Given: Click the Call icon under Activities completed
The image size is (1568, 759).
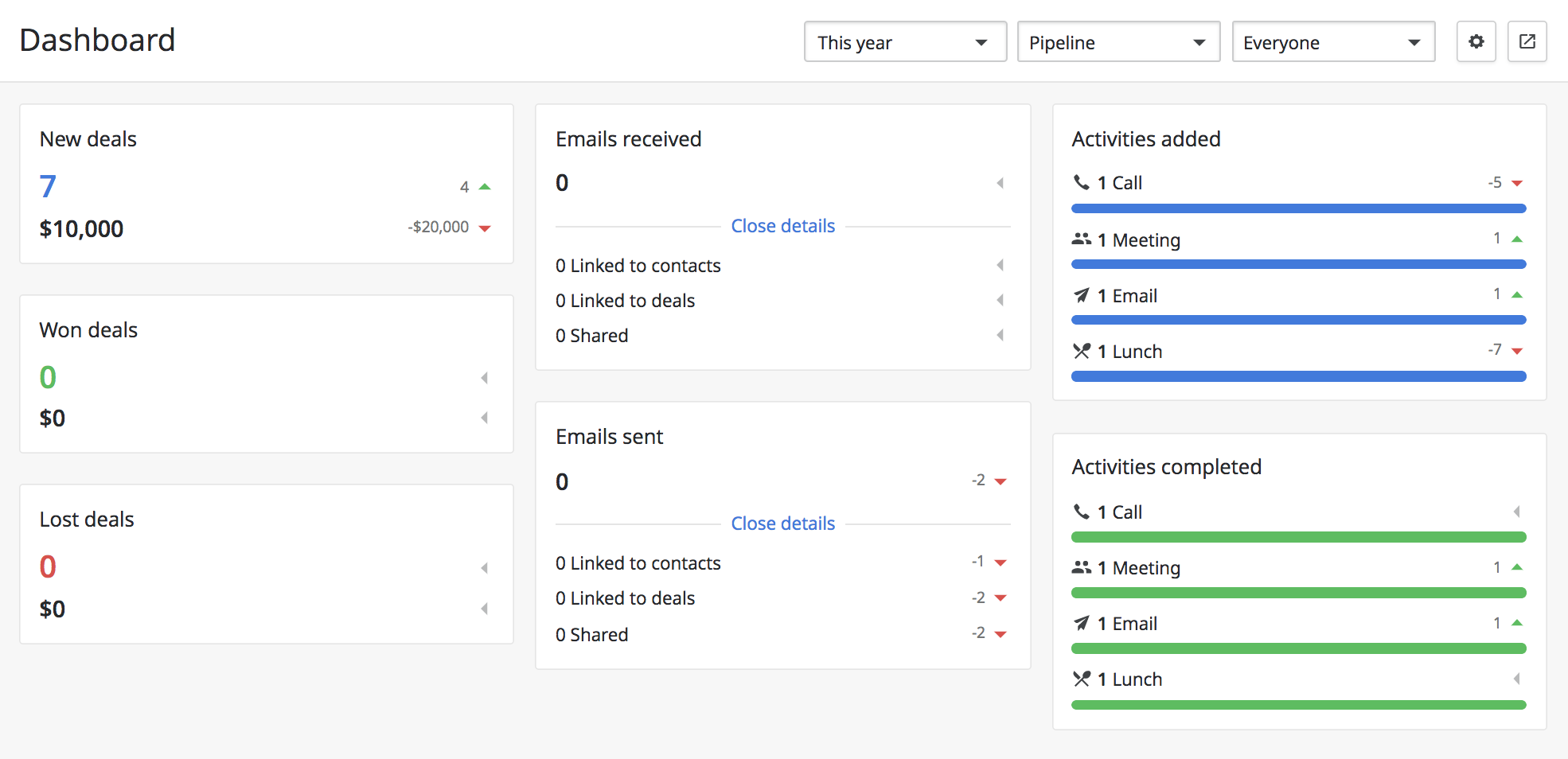Looking at the screenshot, I should click(1081, 512).
